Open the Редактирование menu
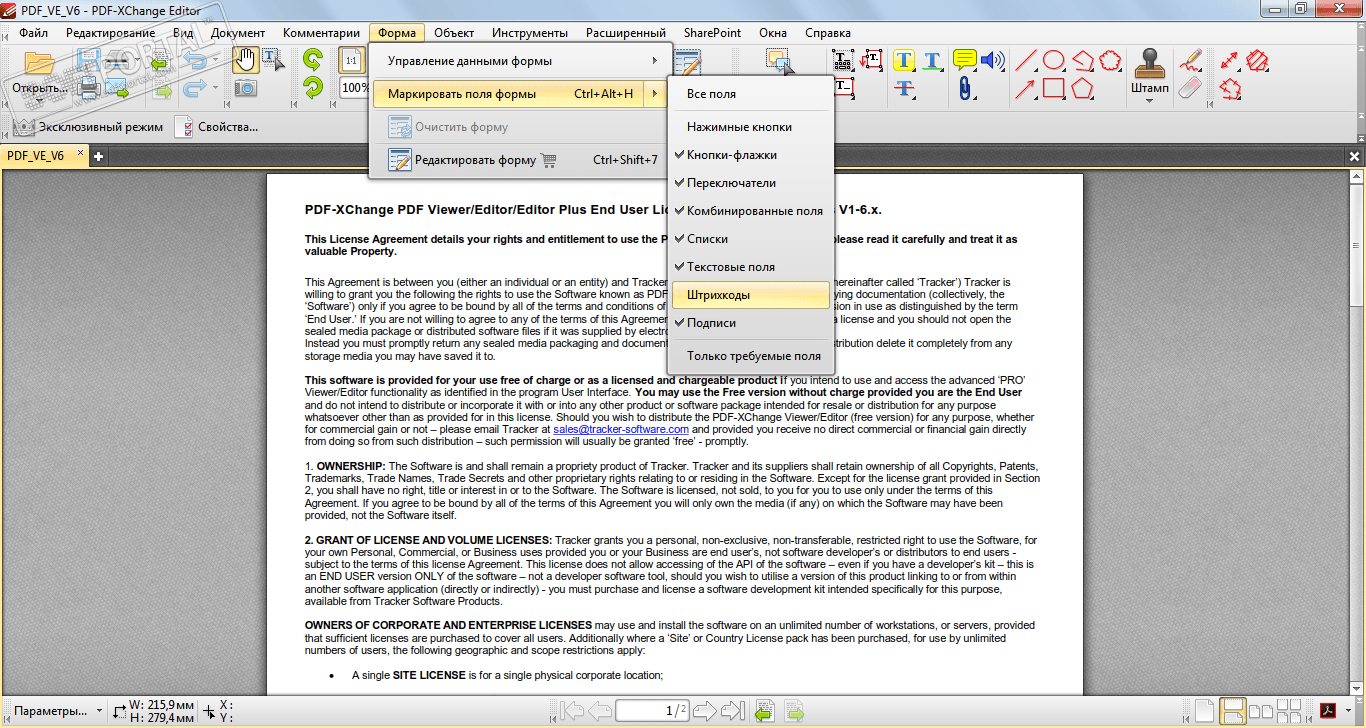The image size is (1366, 728). coord(111,33)
